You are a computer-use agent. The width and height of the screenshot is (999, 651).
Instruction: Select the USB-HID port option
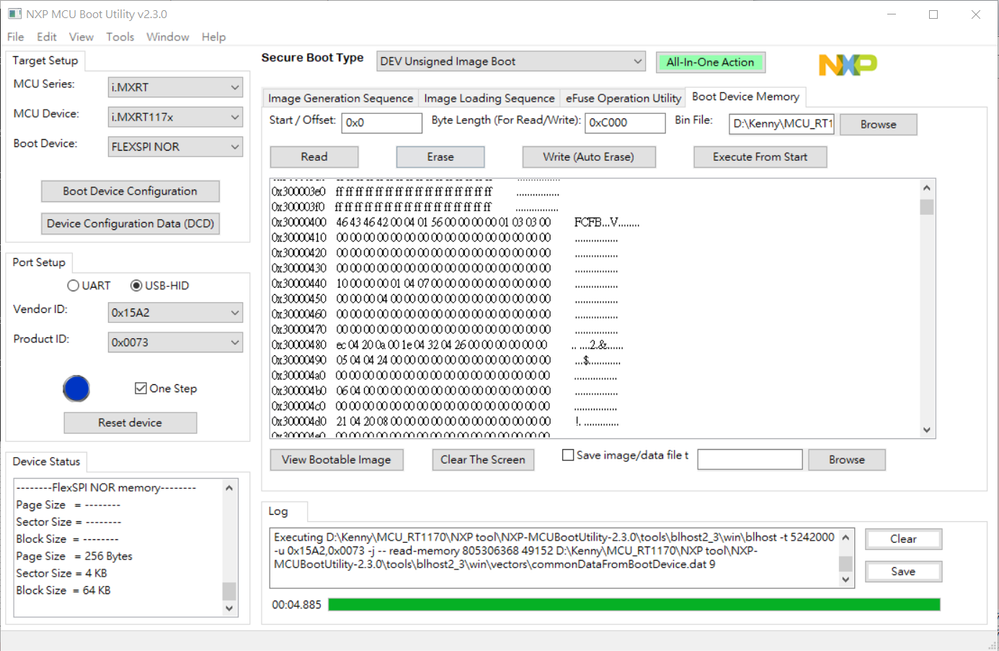(x=135, y=285)
